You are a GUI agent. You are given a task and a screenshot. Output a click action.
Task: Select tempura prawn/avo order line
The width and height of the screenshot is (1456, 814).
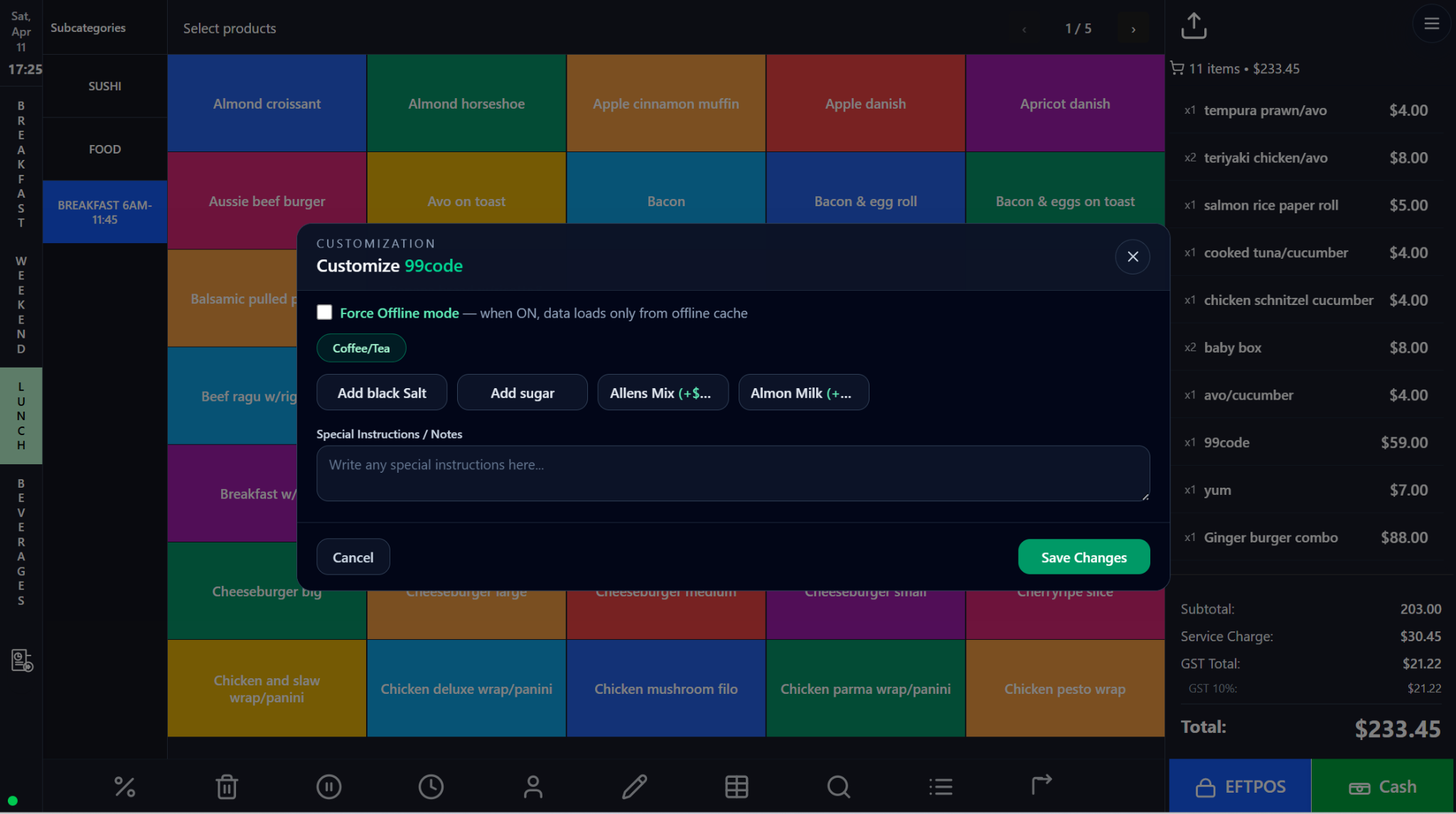point(1306,110)
